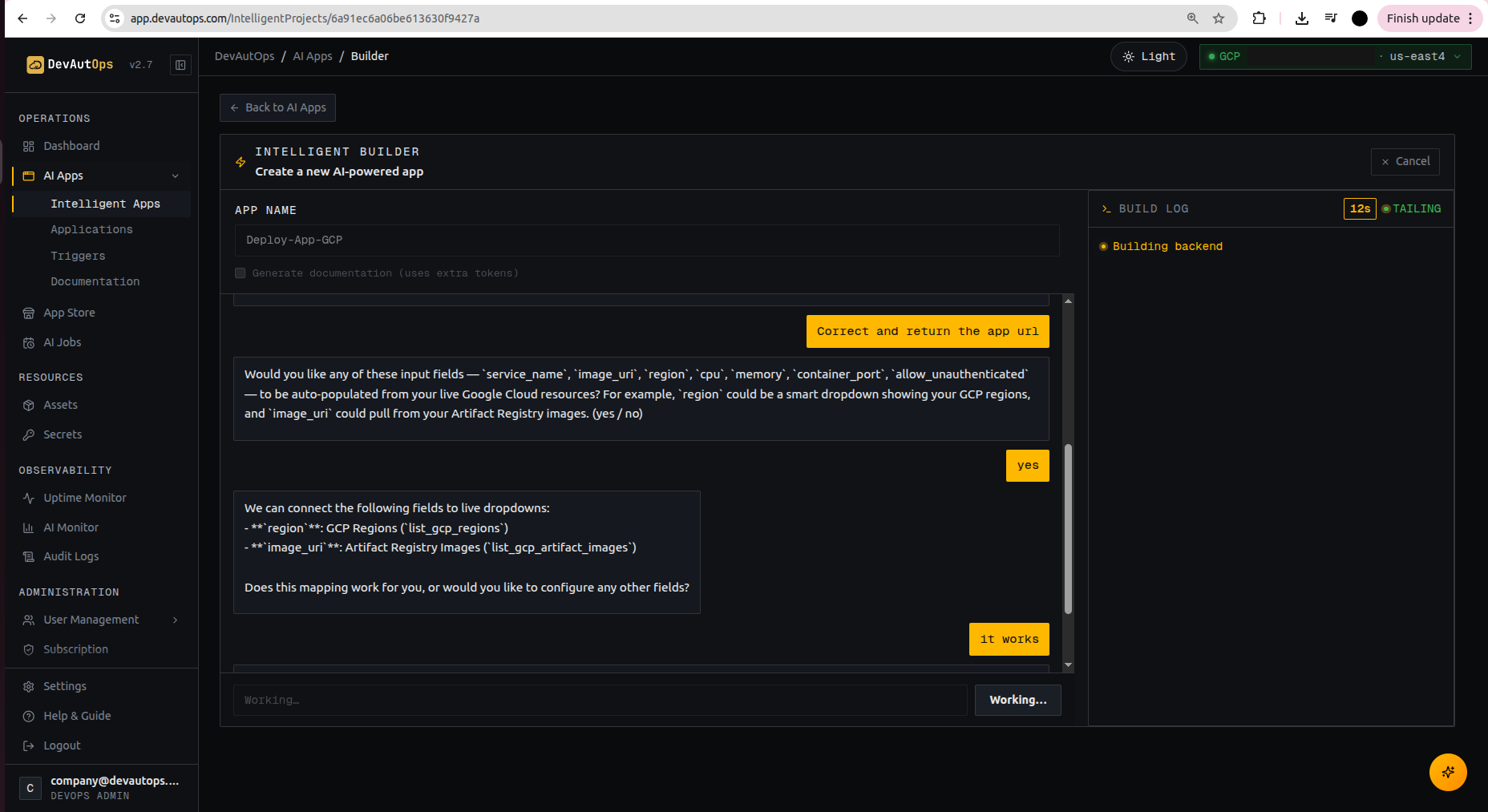Open the browser downloads icon

point(1302,18)
